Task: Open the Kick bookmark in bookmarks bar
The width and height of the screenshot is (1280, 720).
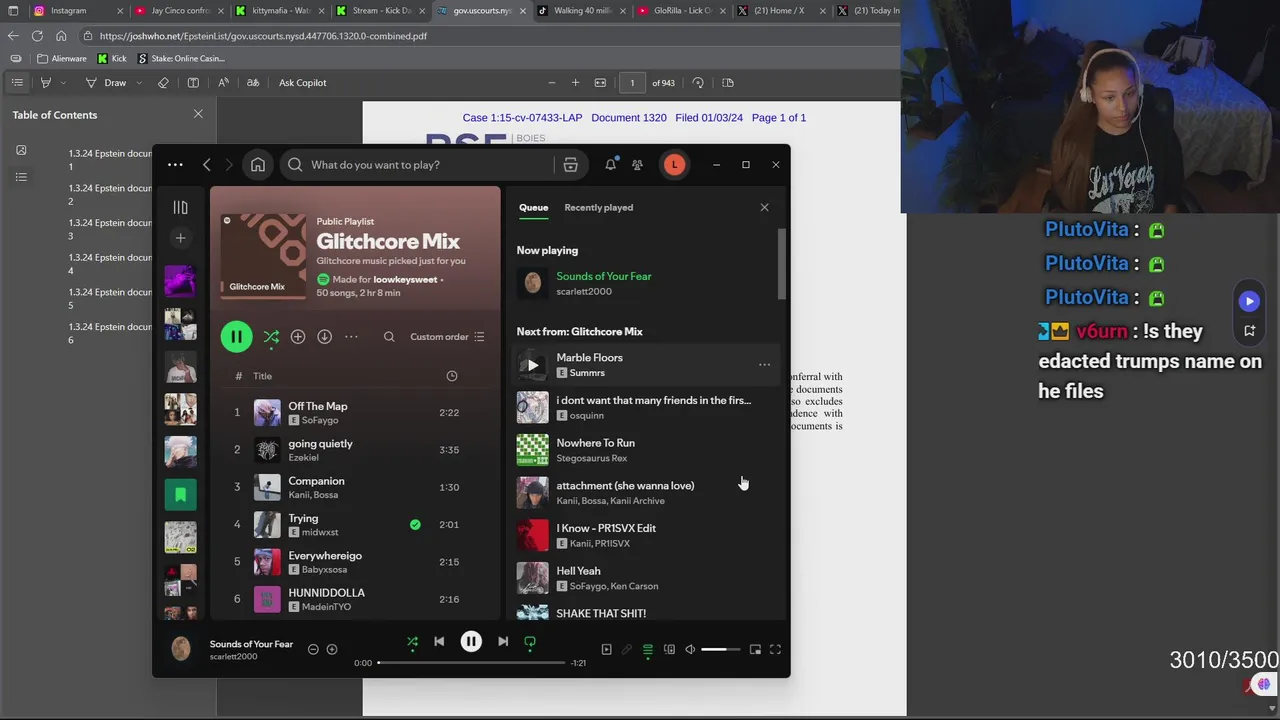Action: coord(112,59)
